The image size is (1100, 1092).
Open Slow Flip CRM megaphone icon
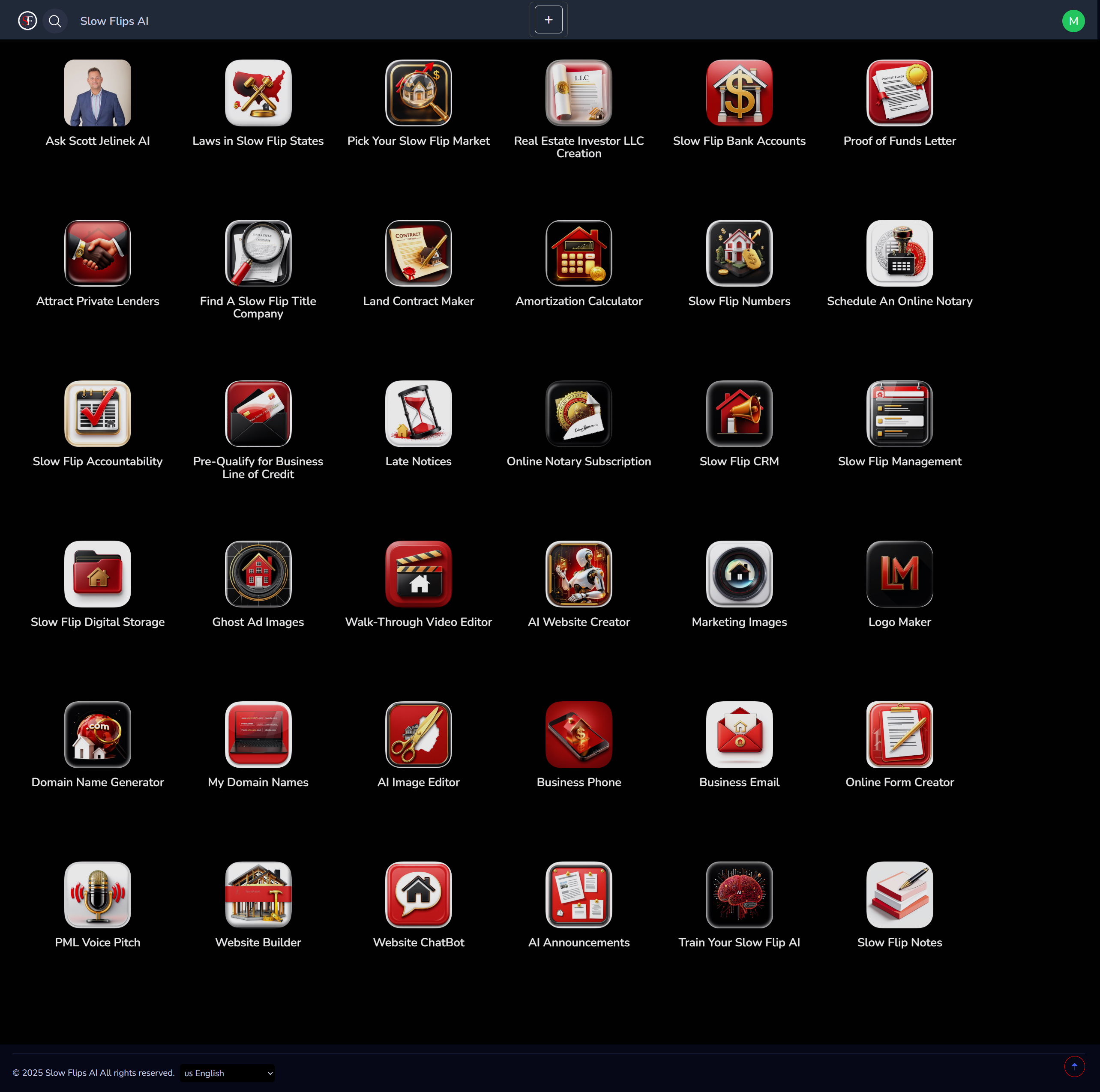click(x=739, y=414)
